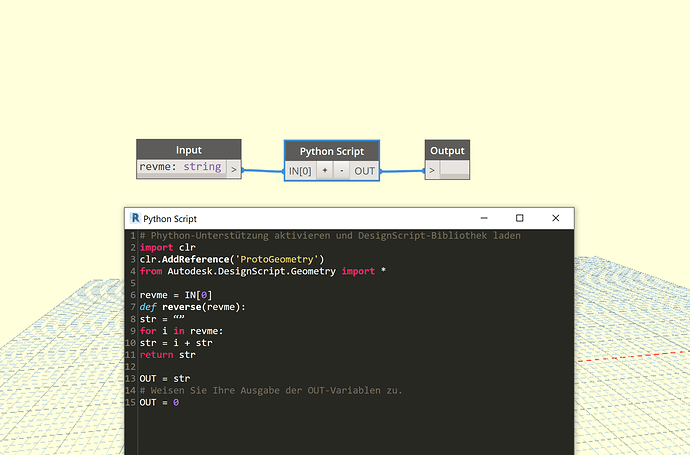690x455 pixels.
Task: Click the revme: string input port
Action: point(181,167)
